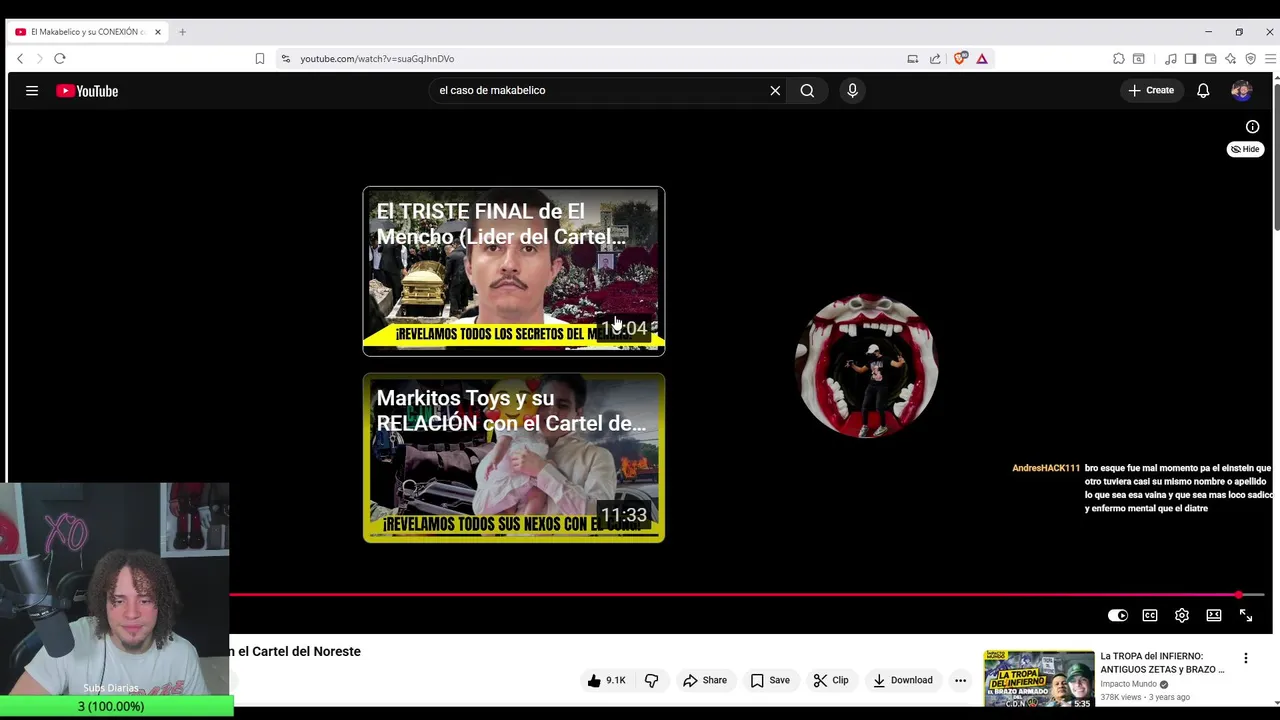Image resolution: width=1280 pixels, height=720 pixels.
Task: Like the video with 9.1K likes
Action: (x=606, y=680)
